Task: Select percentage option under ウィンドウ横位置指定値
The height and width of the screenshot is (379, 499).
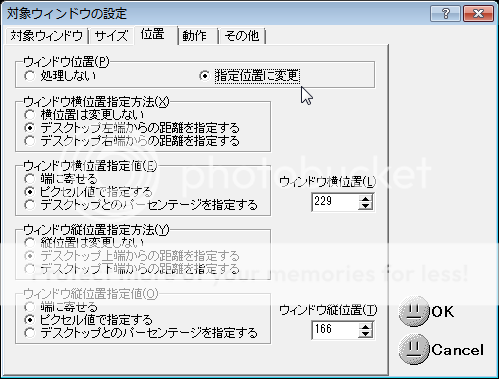Action: 141,205
